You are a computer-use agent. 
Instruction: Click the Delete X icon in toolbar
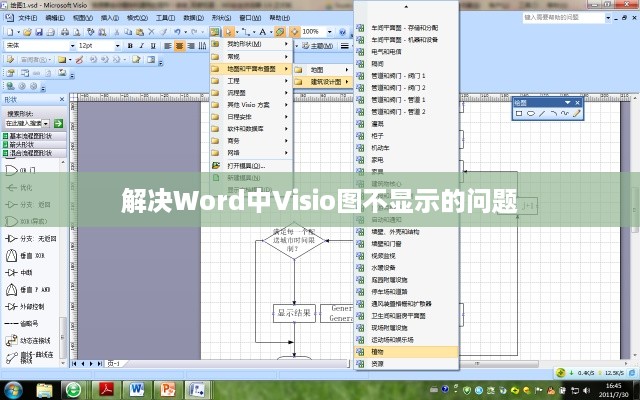(x=151, y=32)
